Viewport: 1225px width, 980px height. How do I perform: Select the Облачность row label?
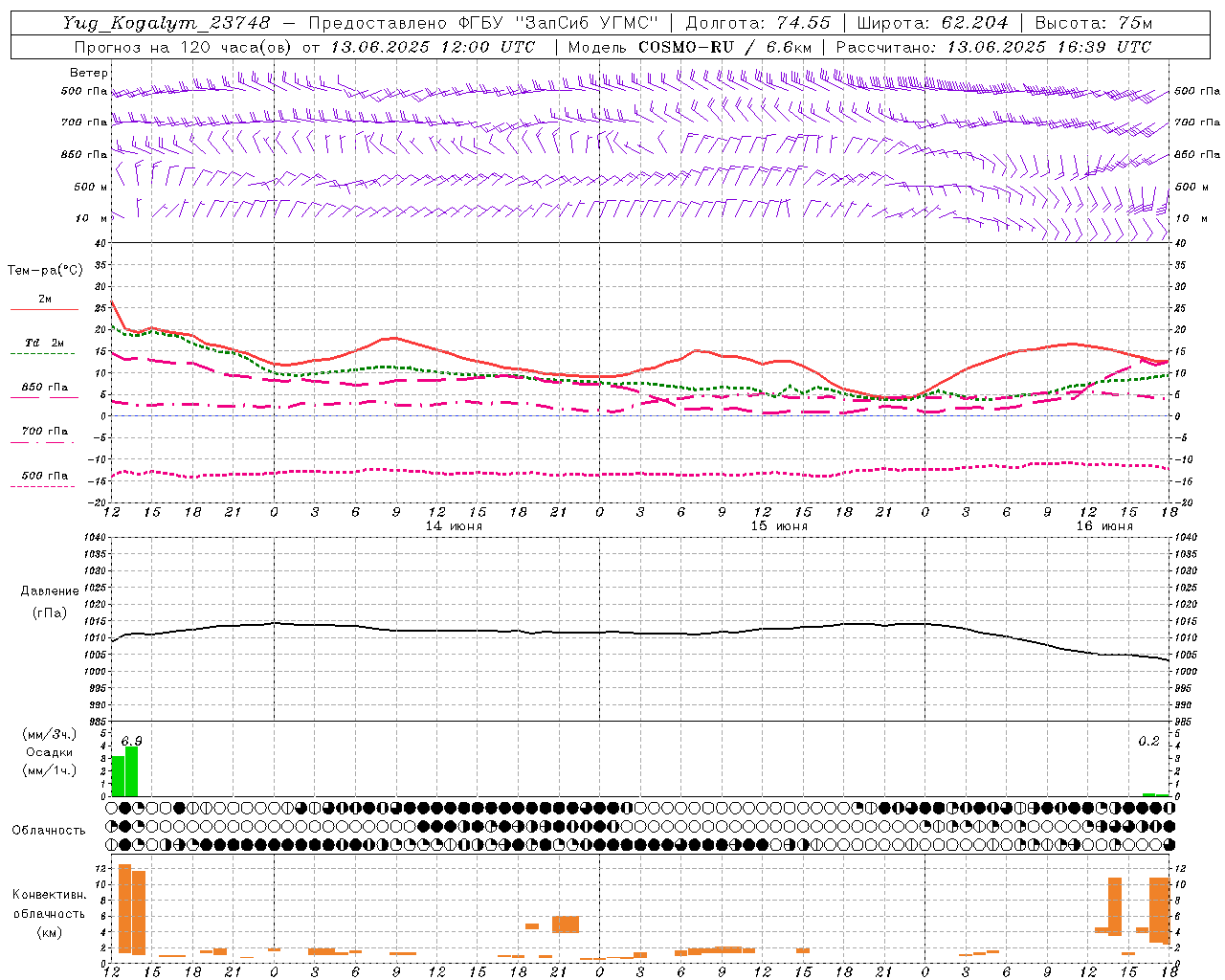[49, 831]
